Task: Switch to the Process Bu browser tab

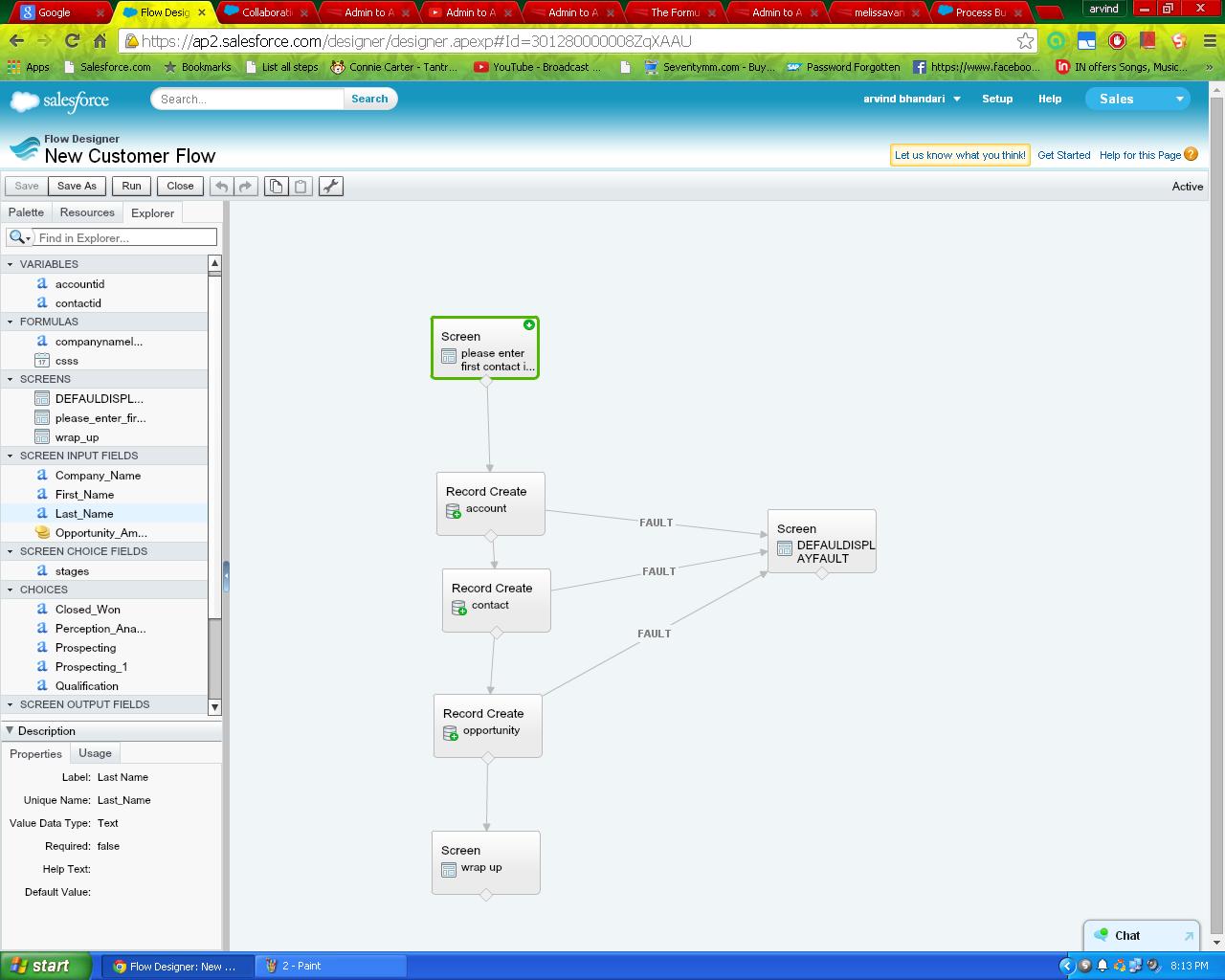Action: coord(981,12)
